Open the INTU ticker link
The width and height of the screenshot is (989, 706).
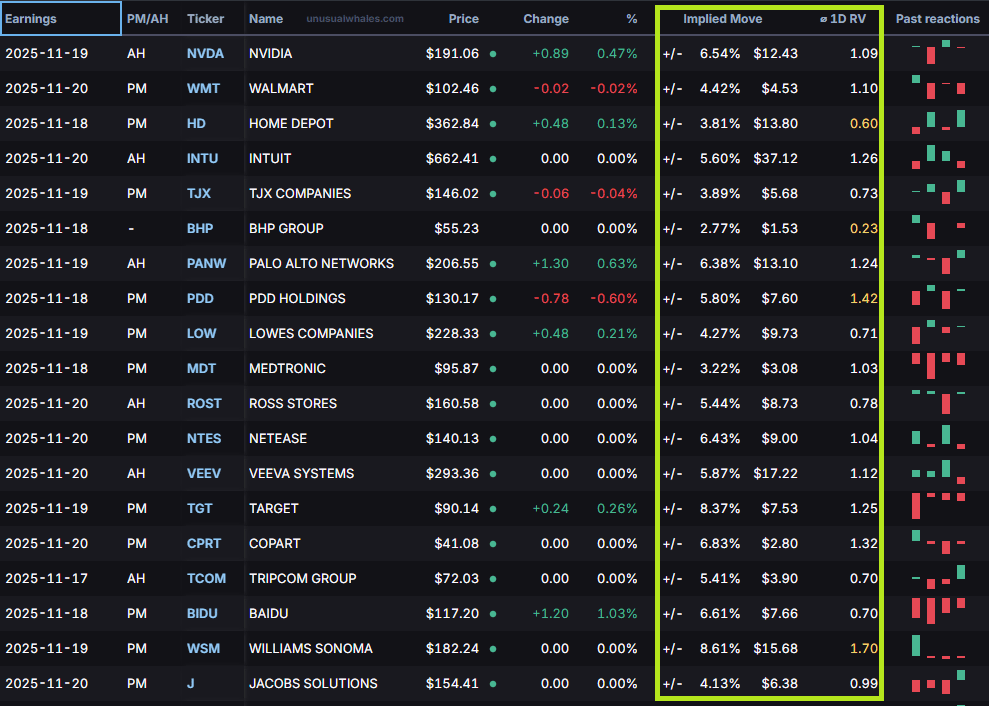point(202,158)
